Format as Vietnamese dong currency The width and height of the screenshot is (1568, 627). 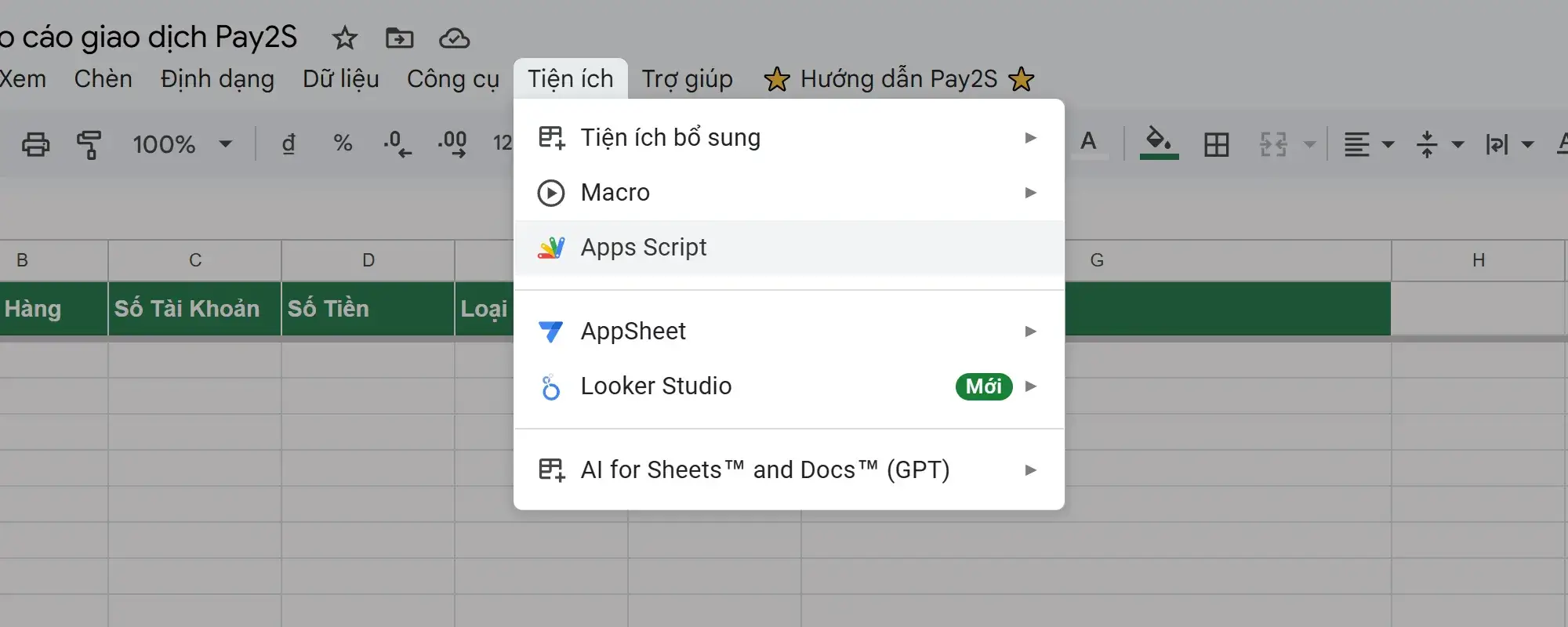click(x=289, y=143)
